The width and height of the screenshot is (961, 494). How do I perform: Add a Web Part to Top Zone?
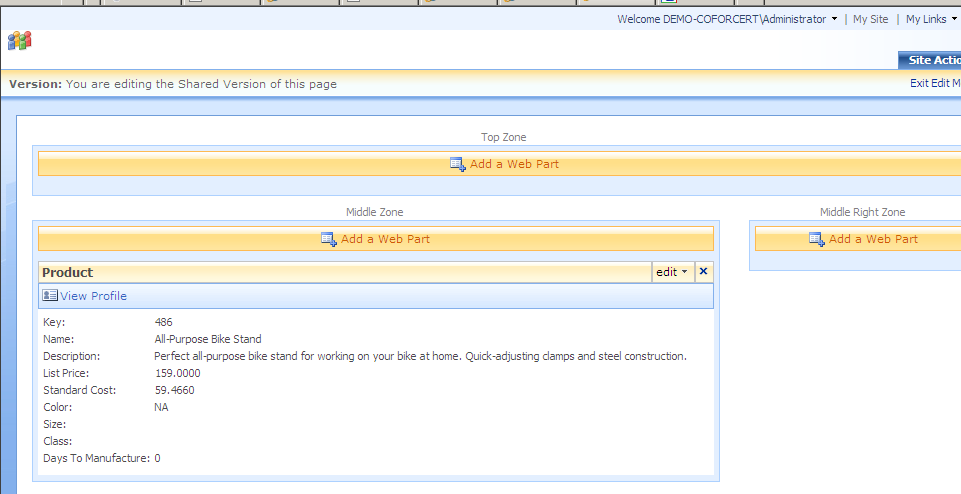click(514, 164)
